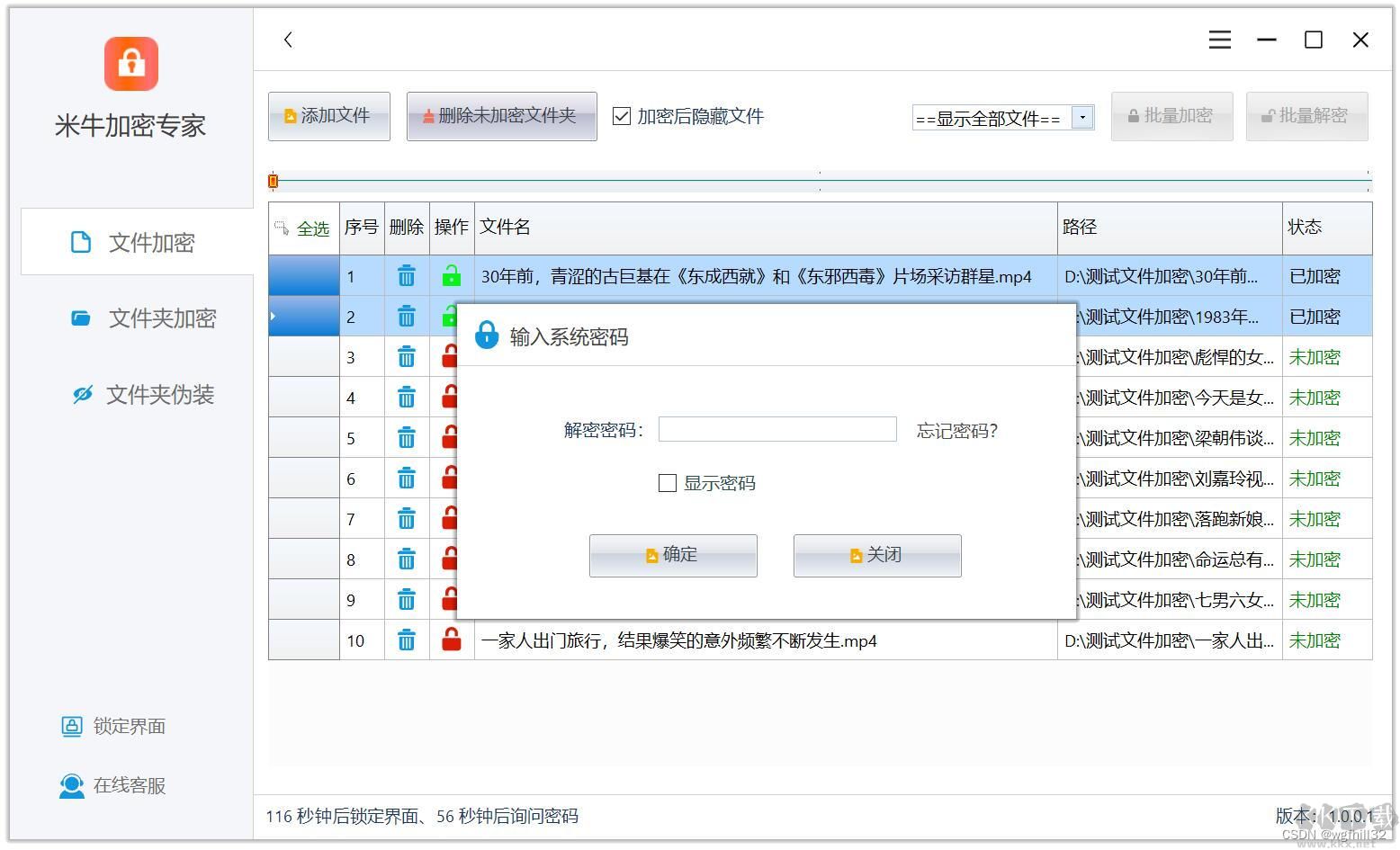Toggle the 全选 select-all control
The height and width of the screenshot is (850, 1400).
point(313,228)
